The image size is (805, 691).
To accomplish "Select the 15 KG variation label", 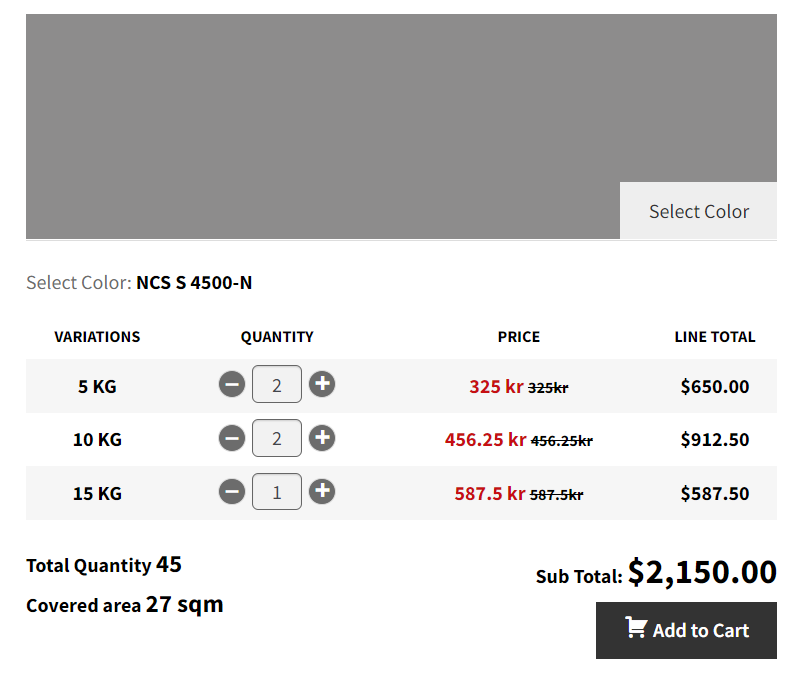I will 97,493.
